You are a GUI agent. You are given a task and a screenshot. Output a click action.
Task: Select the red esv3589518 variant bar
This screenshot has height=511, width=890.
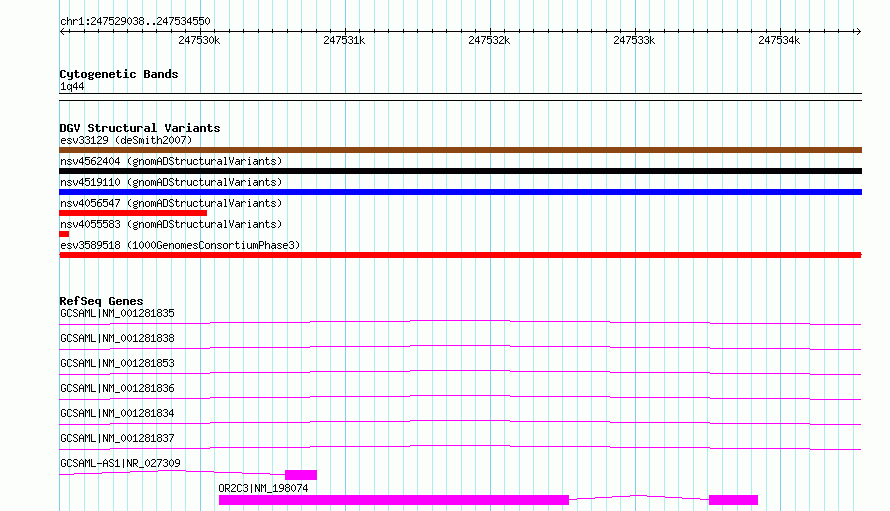[x=460, y=255]
